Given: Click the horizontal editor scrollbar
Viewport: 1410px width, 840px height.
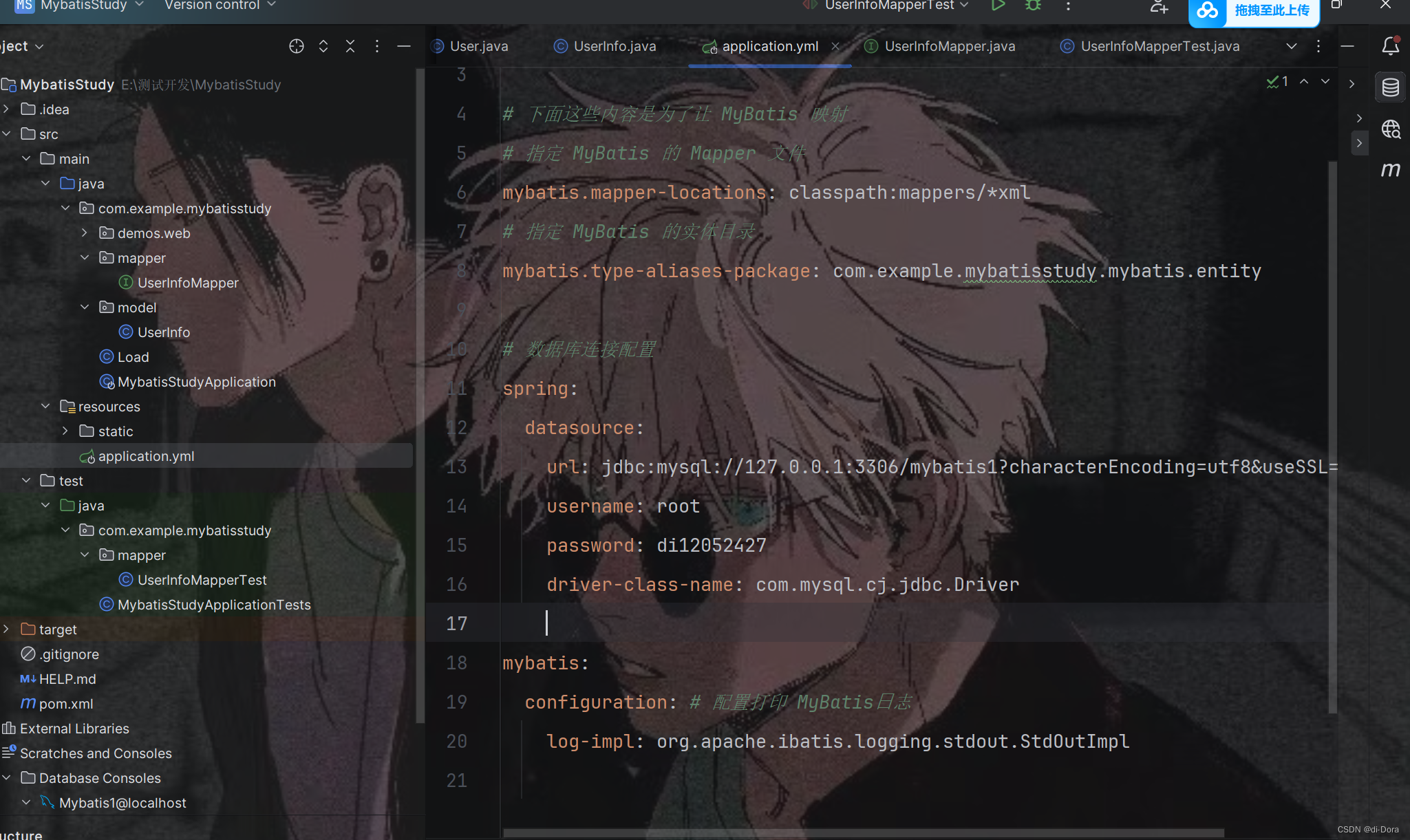Looking at the screenshot, I should point(864,833).
